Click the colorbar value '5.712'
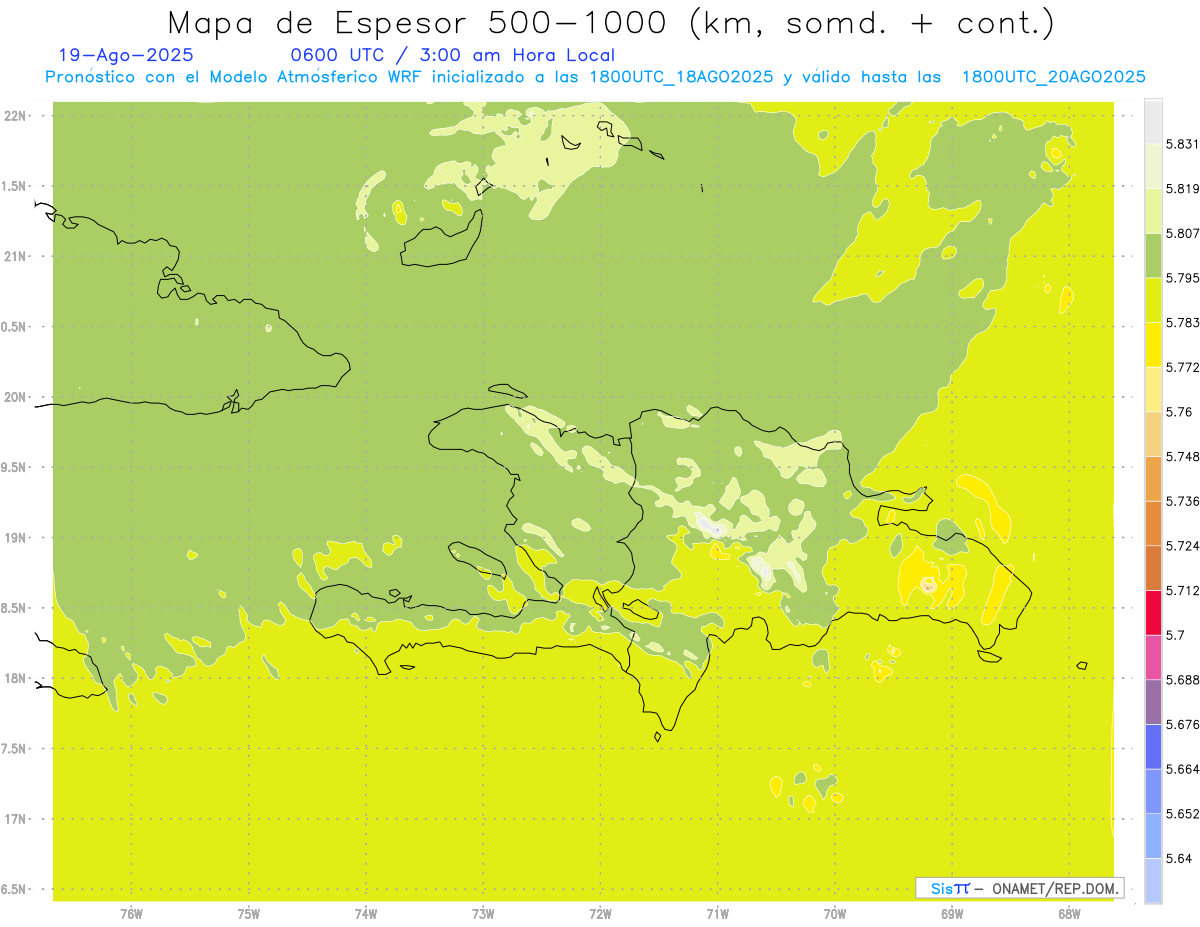 [x=1182, y=590]
